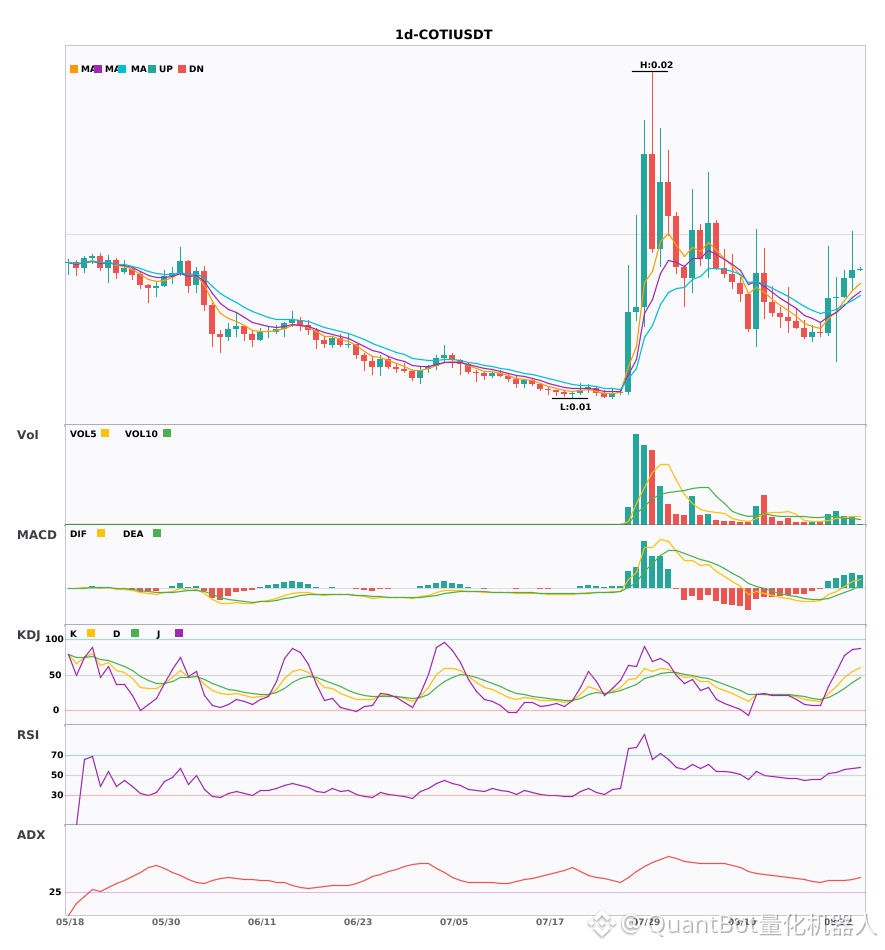Click the 100 level on KDJ axis
Viewport: 885px width, 950px height.
54,639
